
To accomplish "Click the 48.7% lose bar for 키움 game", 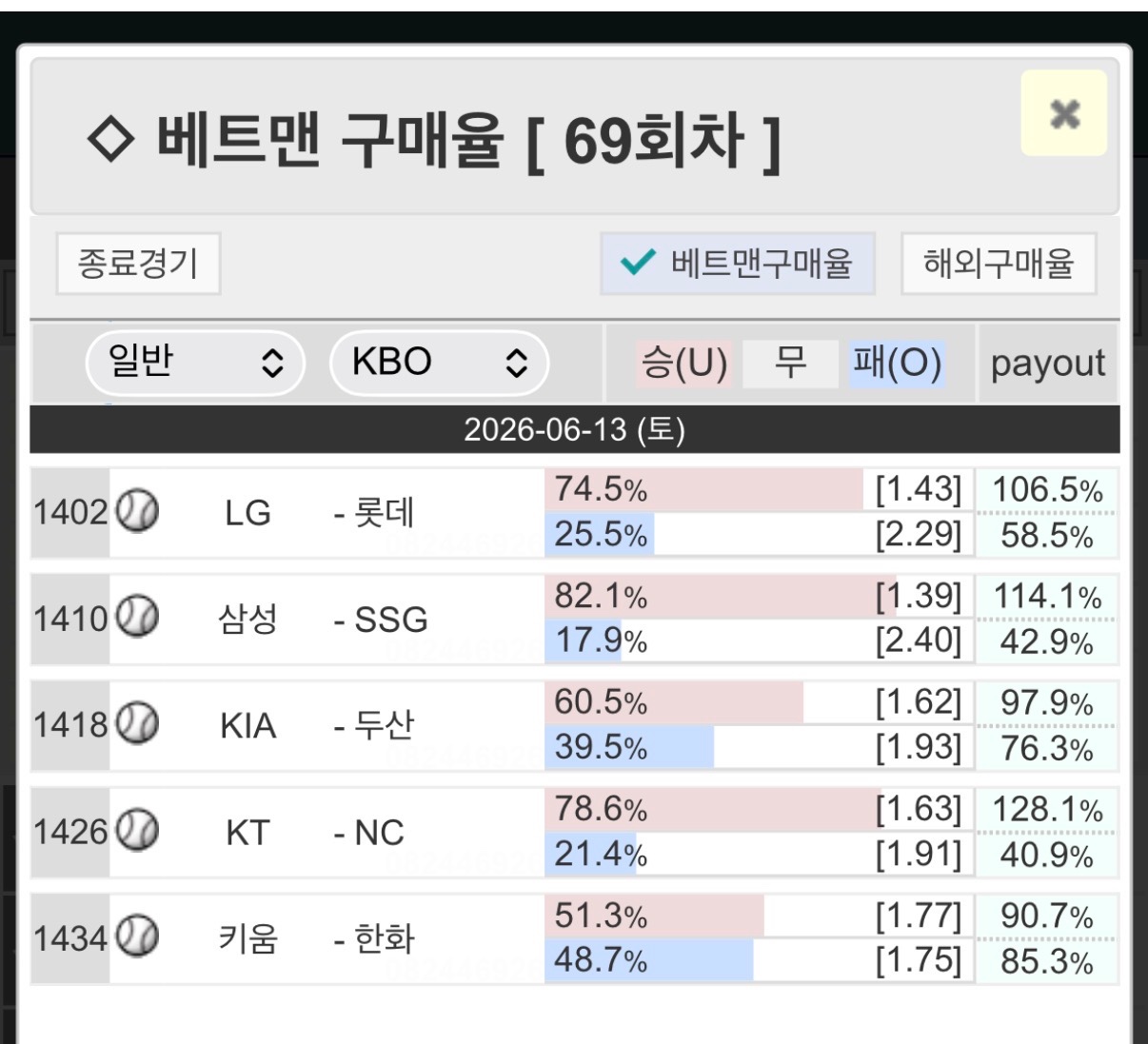I will (x=649, y=960).
